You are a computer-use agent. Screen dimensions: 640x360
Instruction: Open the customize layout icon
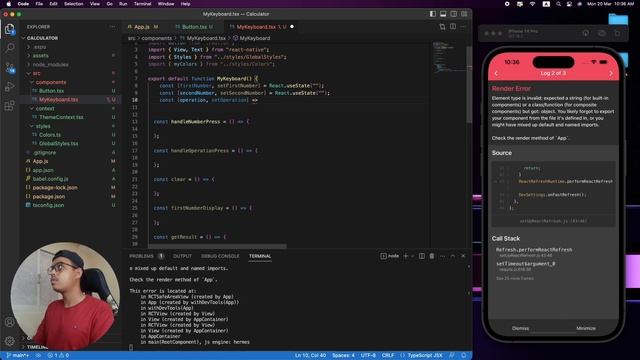464,14
